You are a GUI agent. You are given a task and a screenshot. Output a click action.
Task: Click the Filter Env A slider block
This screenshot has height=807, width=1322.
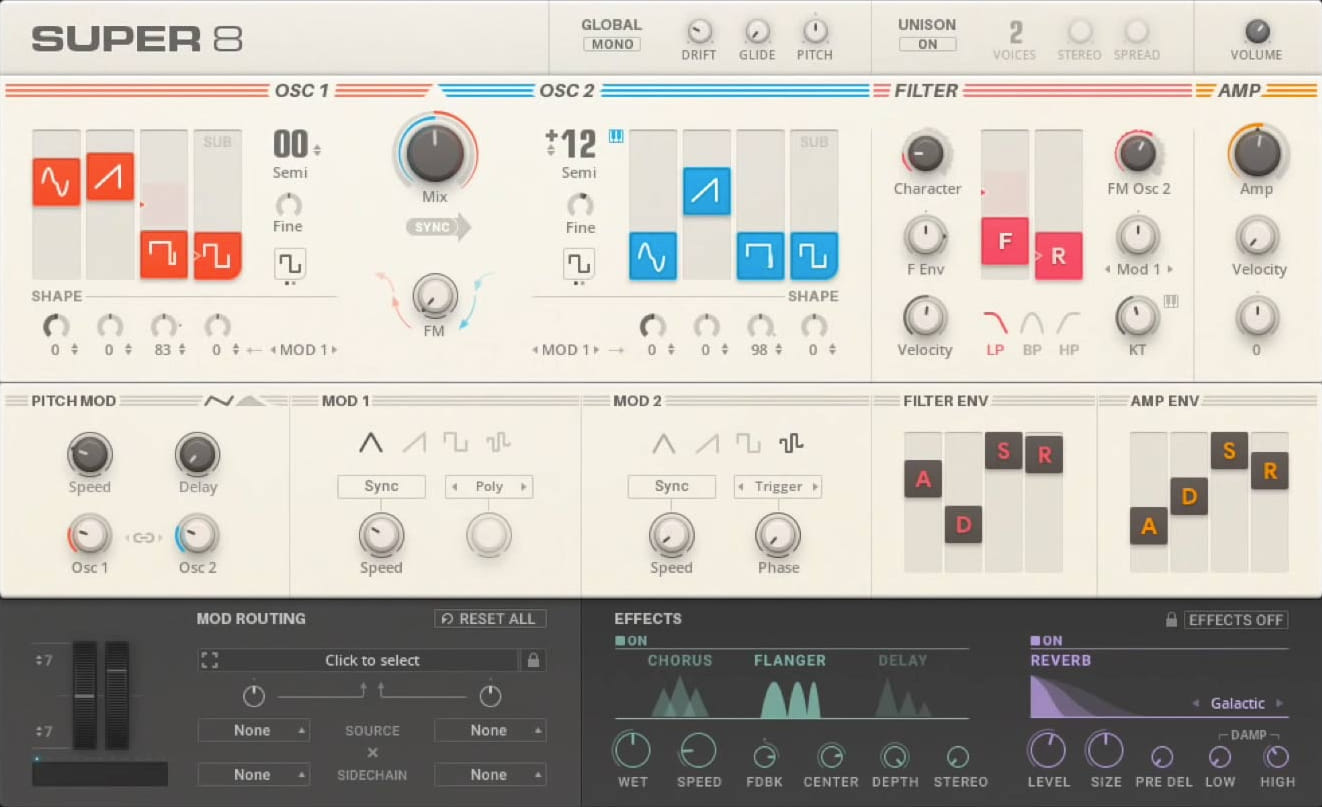point(923,479)
